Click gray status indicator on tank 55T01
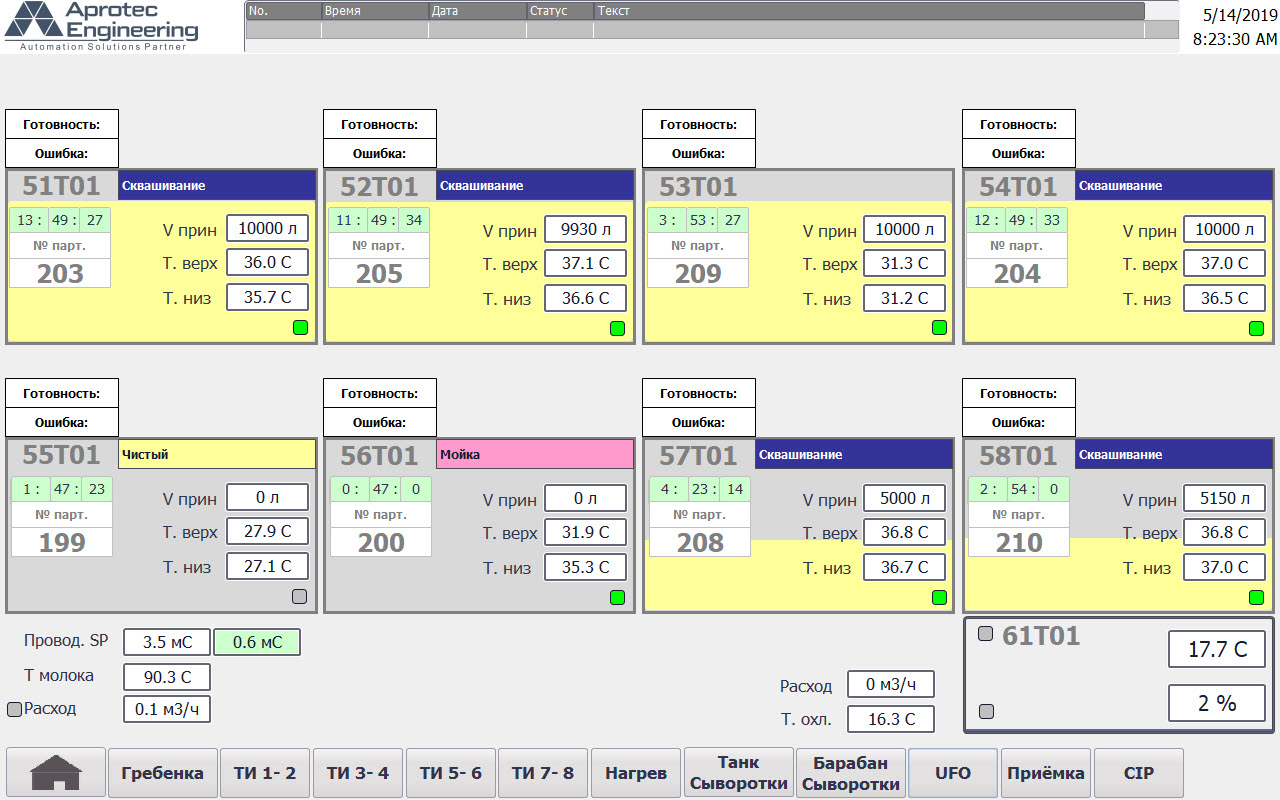Viewport: 1280px width, 800px height. point(300,597)
